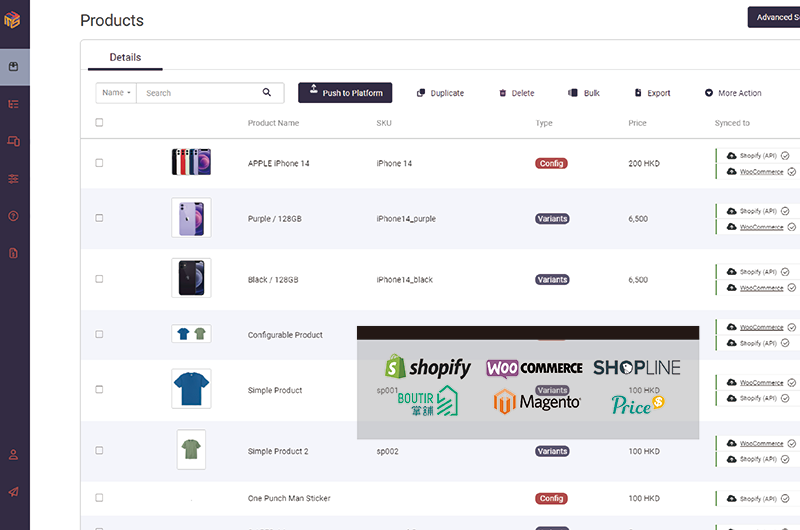Switch to the Details tab
The width and height of the screenshot is (800, 530).
[125, 57]
